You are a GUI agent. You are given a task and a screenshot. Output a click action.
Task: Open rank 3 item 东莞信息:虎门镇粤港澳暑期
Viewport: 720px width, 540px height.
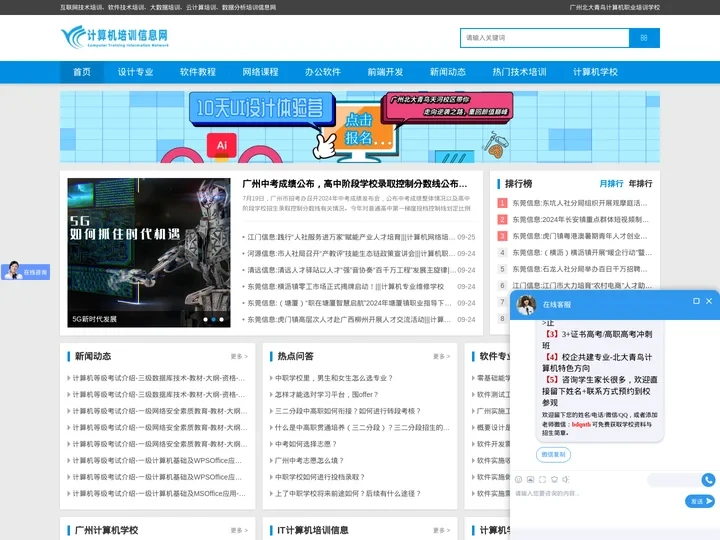(x=579, y=236)
